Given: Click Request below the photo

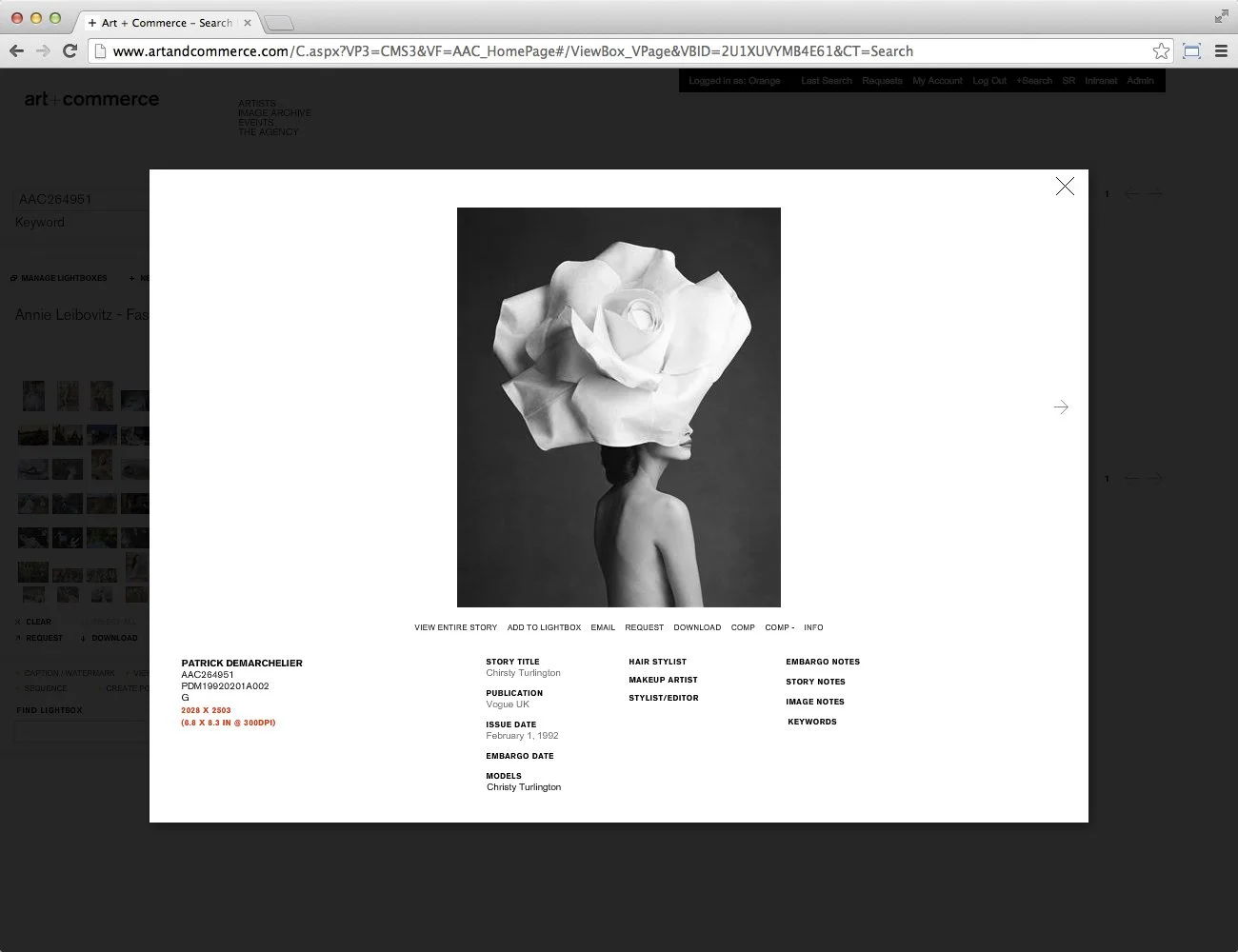Looking at the screenshot, I should point(645,627).
